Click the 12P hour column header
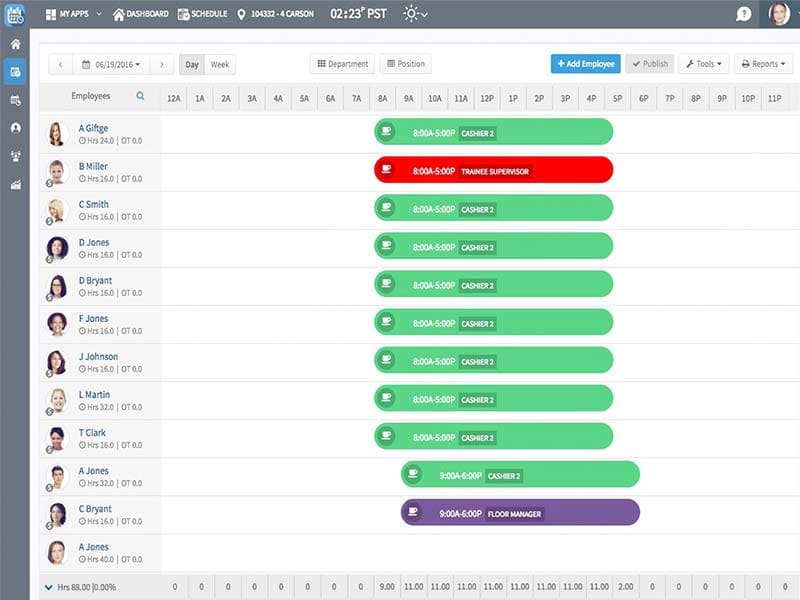The height and width of the screenshot is (600, 800). pos(487,98)
